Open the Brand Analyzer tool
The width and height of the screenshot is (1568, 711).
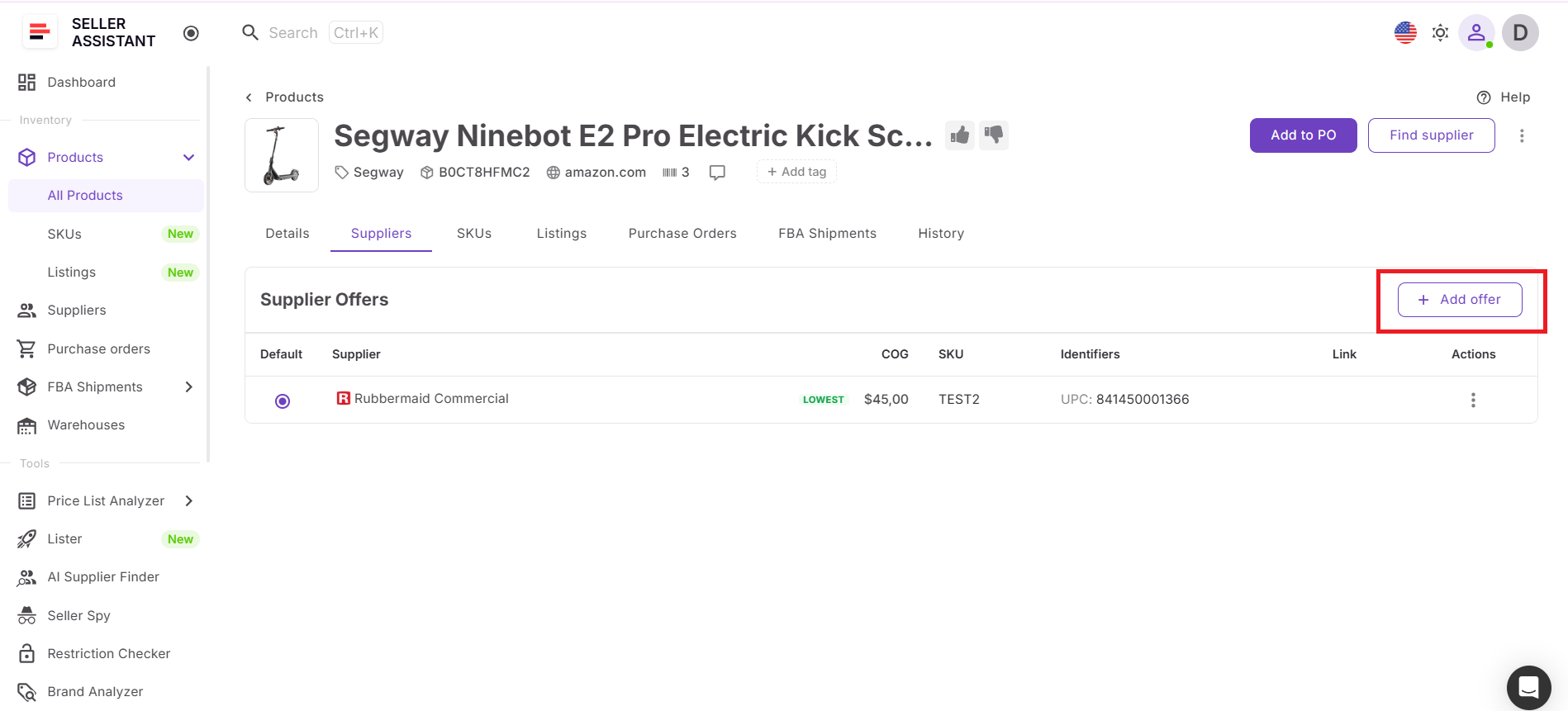coord(95,692)
